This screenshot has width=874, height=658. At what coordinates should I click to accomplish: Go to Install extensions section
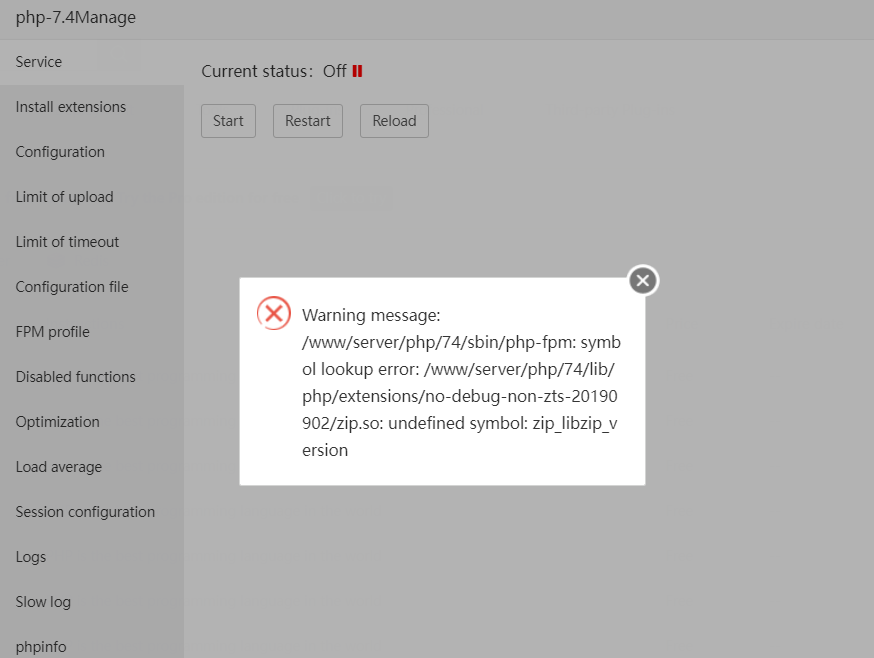point(71,107)
